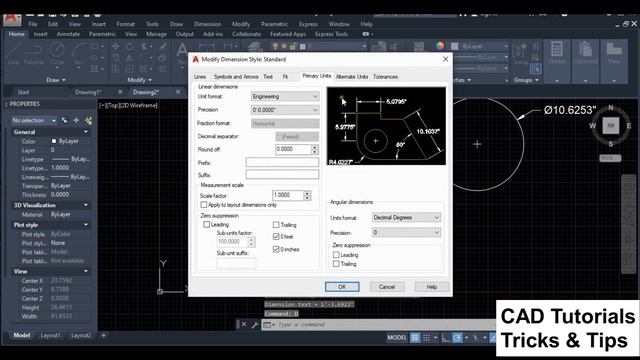Click Help in Modify Dimension Style dialog

tap(432, 287)
